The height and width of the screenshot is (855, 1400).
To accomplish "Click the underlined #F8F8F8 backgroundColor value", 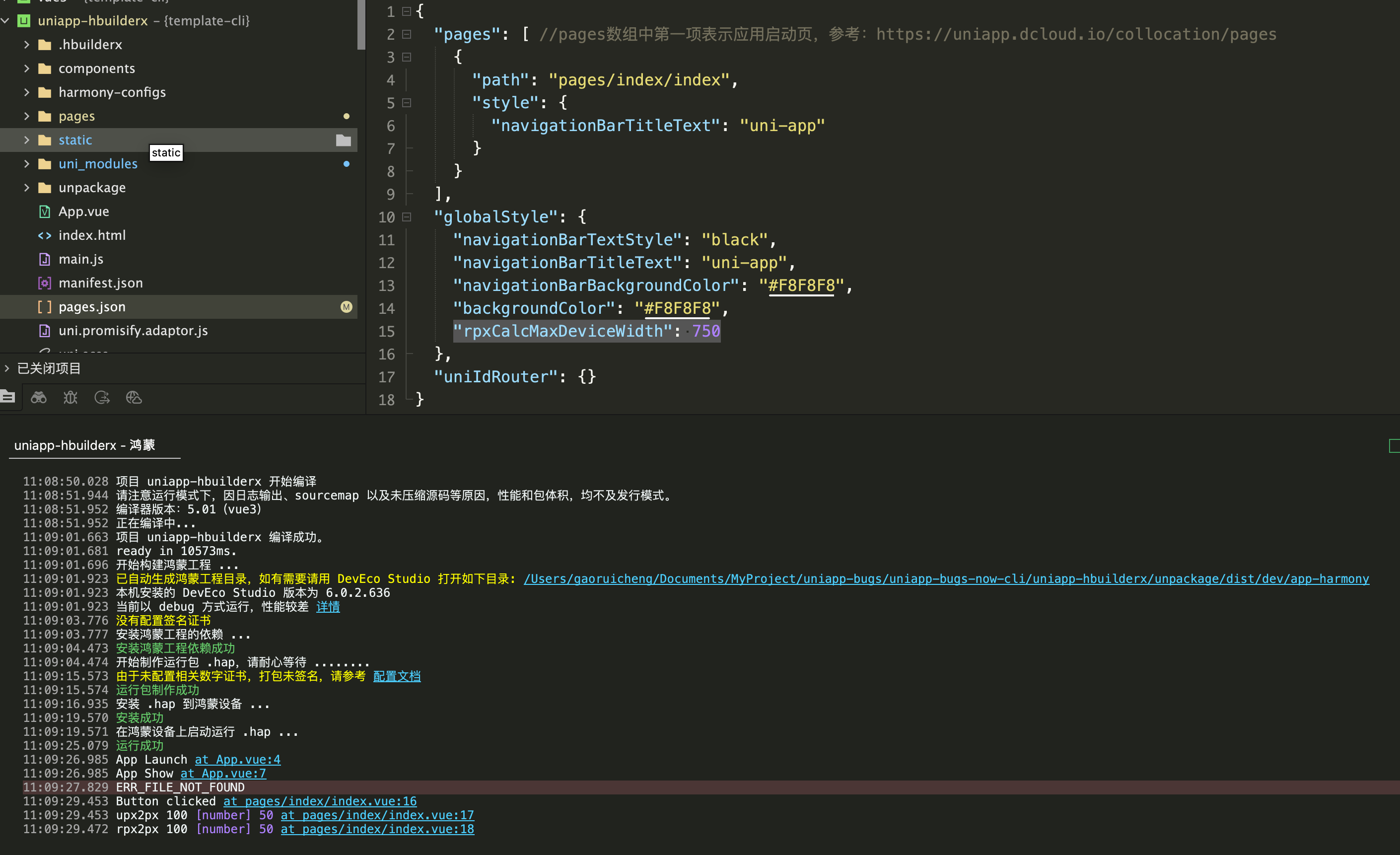I will [x=677, y=308].
